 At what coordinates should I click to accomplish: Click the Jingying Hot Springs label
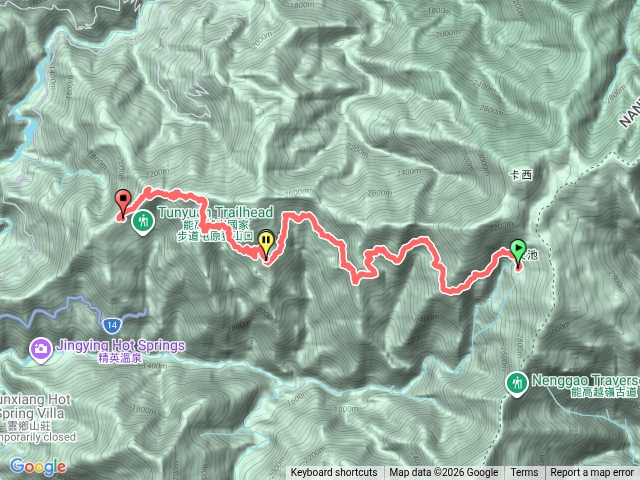point(120,346)
